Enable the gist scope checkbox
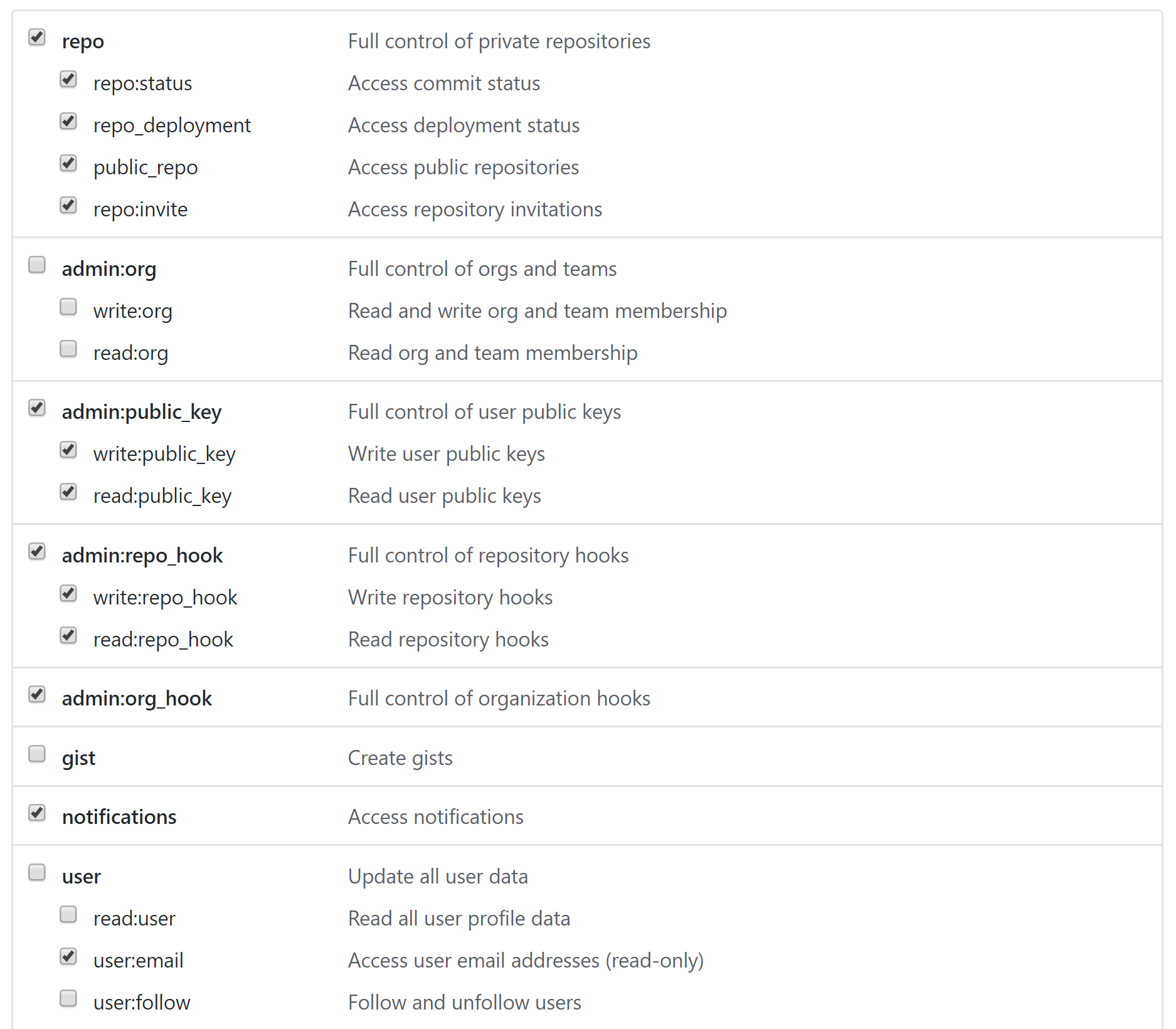The height and width of the screenshot is (1029, 1176). pos(37,754)
